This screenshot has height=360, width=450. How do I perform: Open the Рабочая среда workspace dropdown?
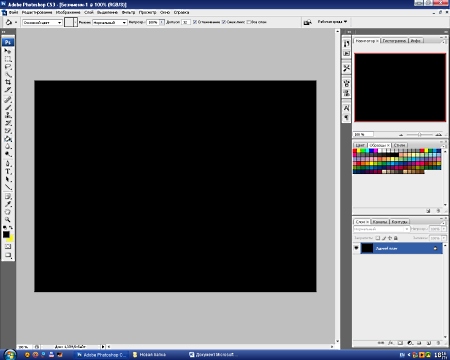tap(332, 22)
